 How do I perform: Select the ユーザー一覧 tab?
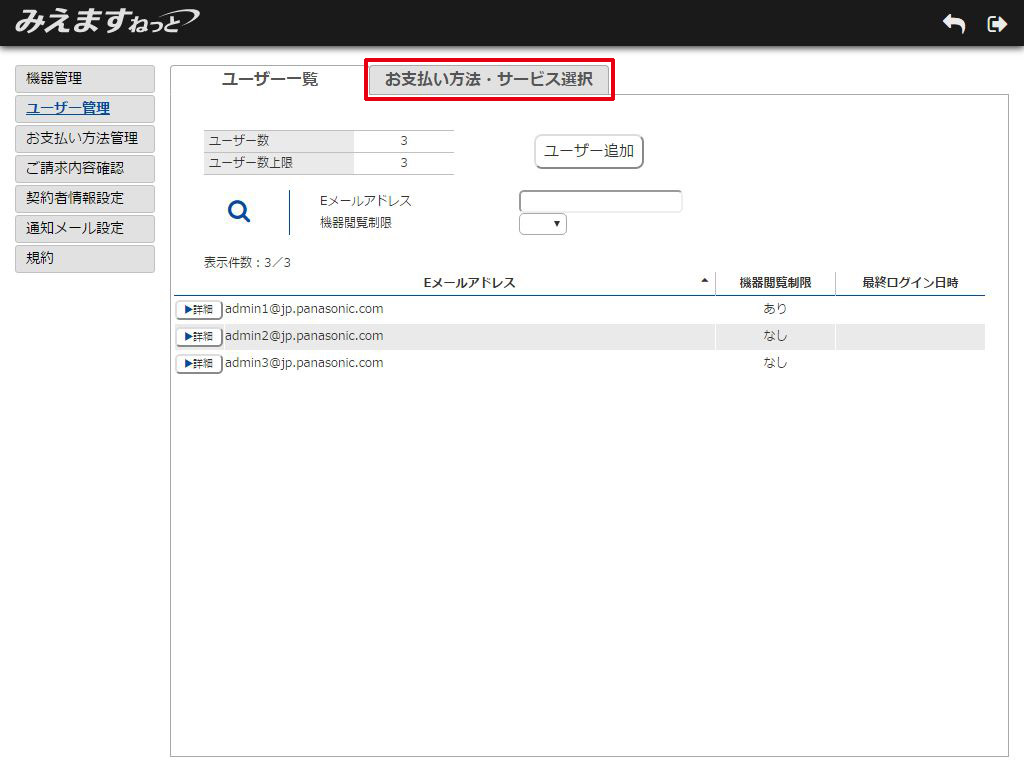[x=270, y=80]
